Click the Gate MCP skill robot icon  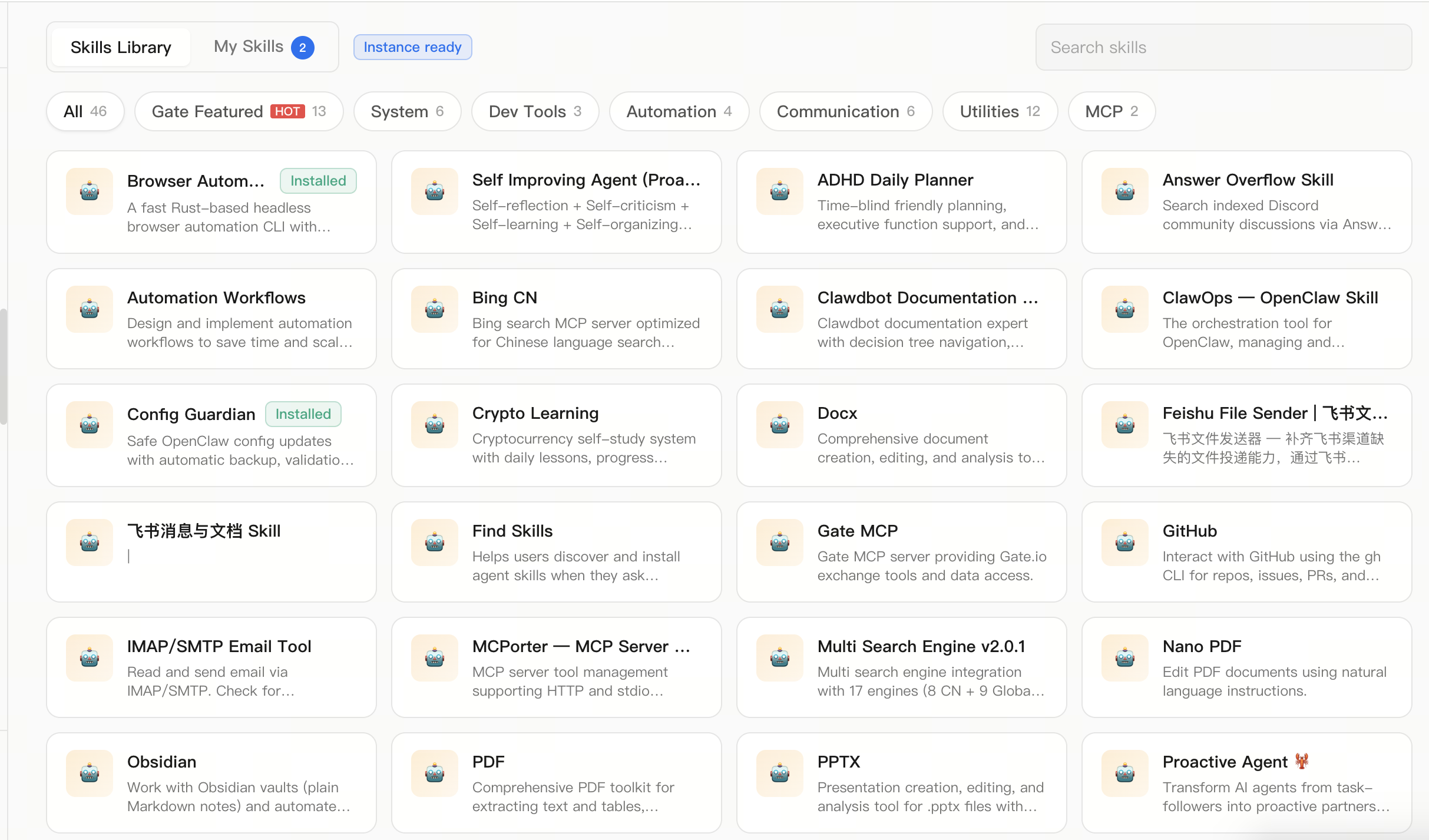tap(779, 543)
